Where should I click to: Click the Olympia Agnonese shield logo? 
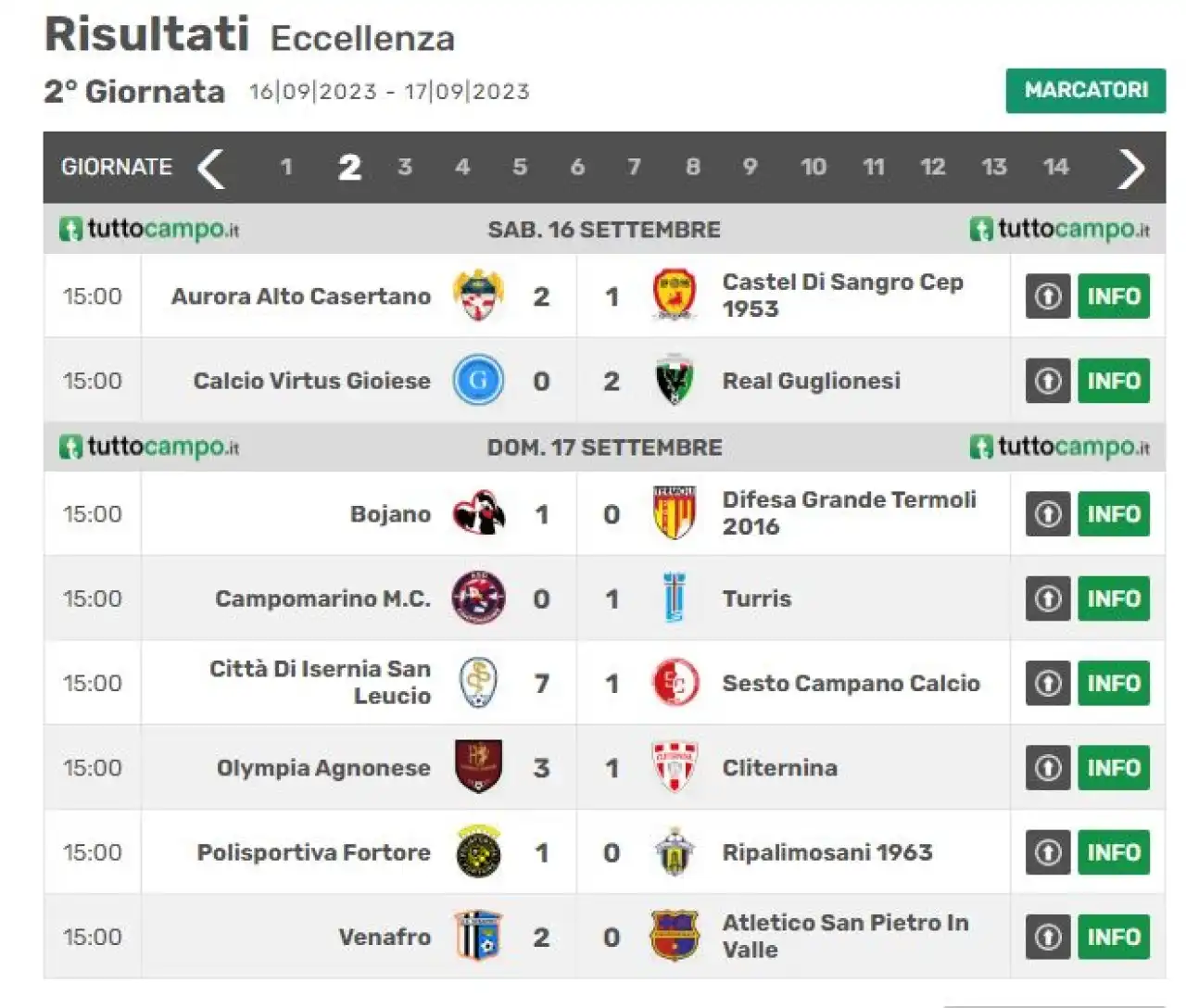pyautogui.click(x=478, y=767)
